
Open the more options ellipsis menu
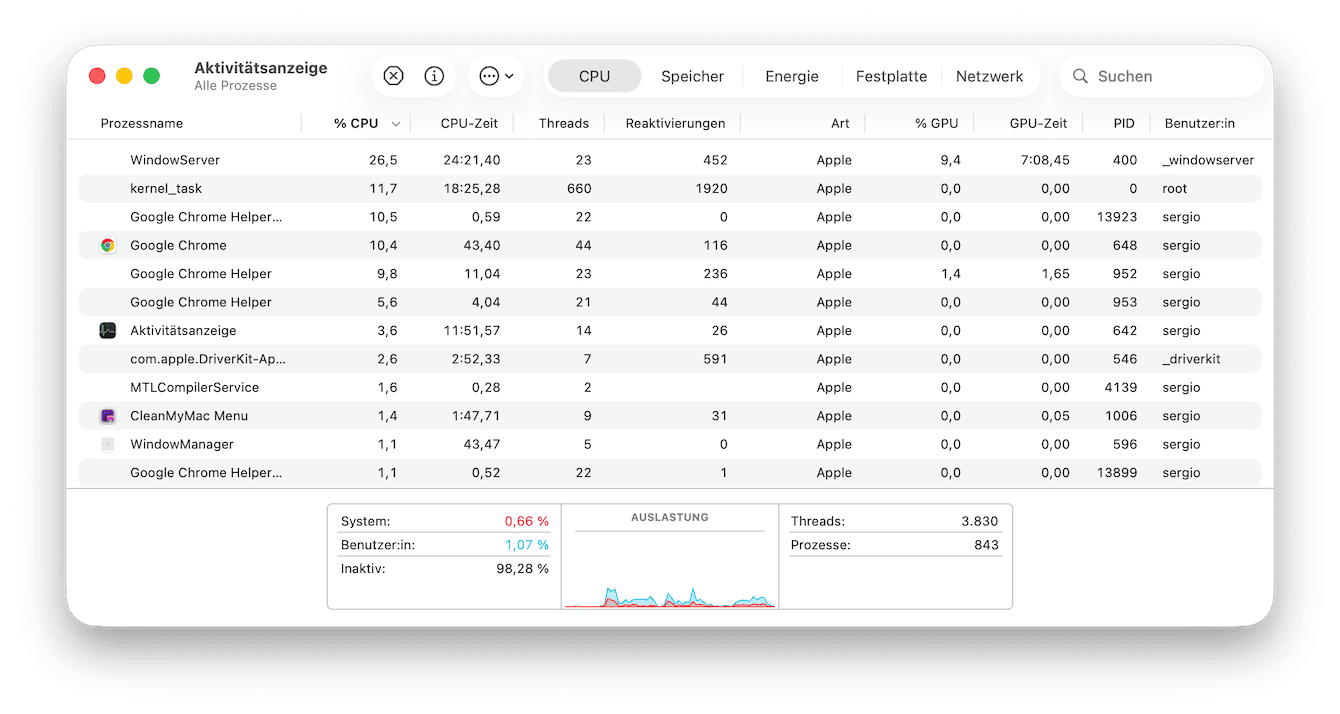(495, 76)
